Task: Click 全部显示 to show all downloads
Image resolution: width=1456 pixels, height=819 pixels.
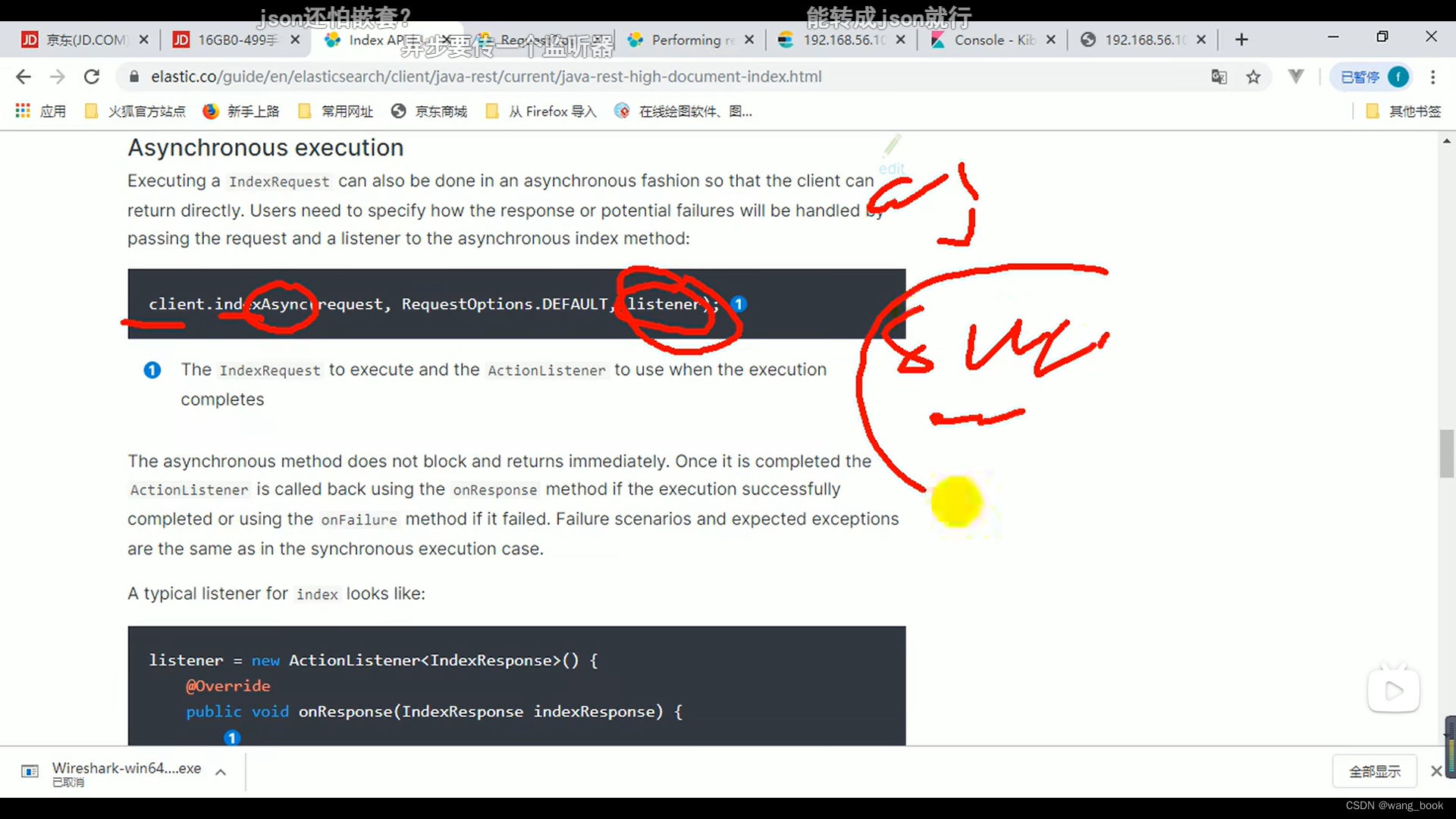Action: coord(1375,772)
